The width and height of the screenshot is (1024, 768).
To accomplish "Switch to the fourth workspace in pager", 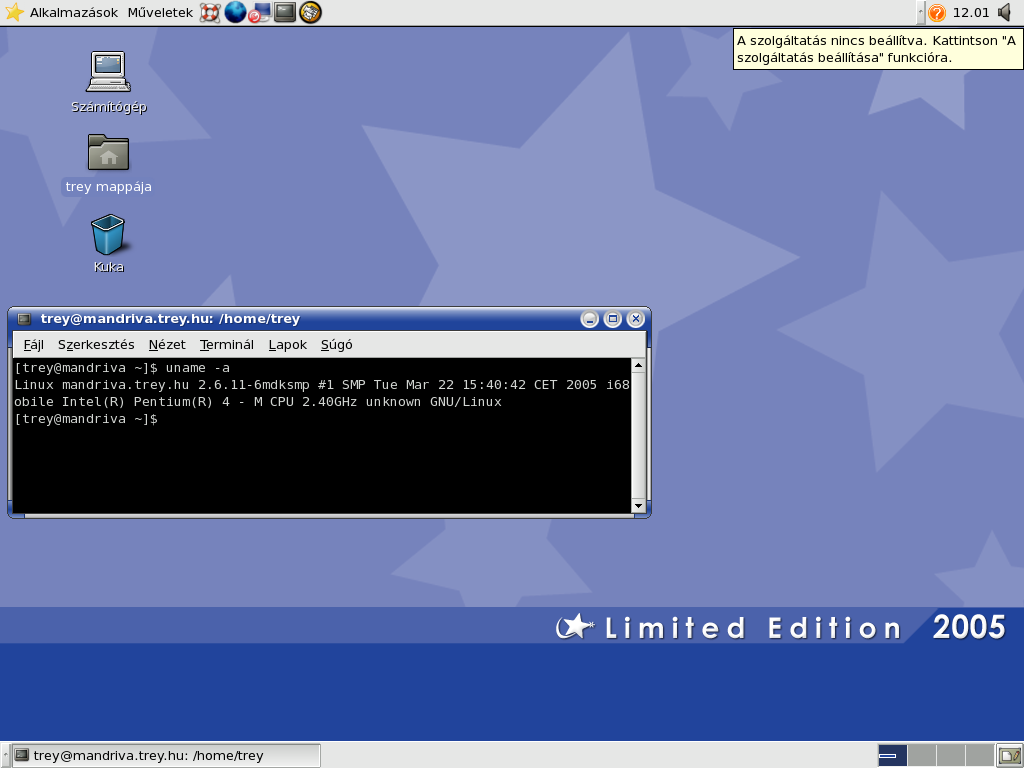I will click(980, 756).
